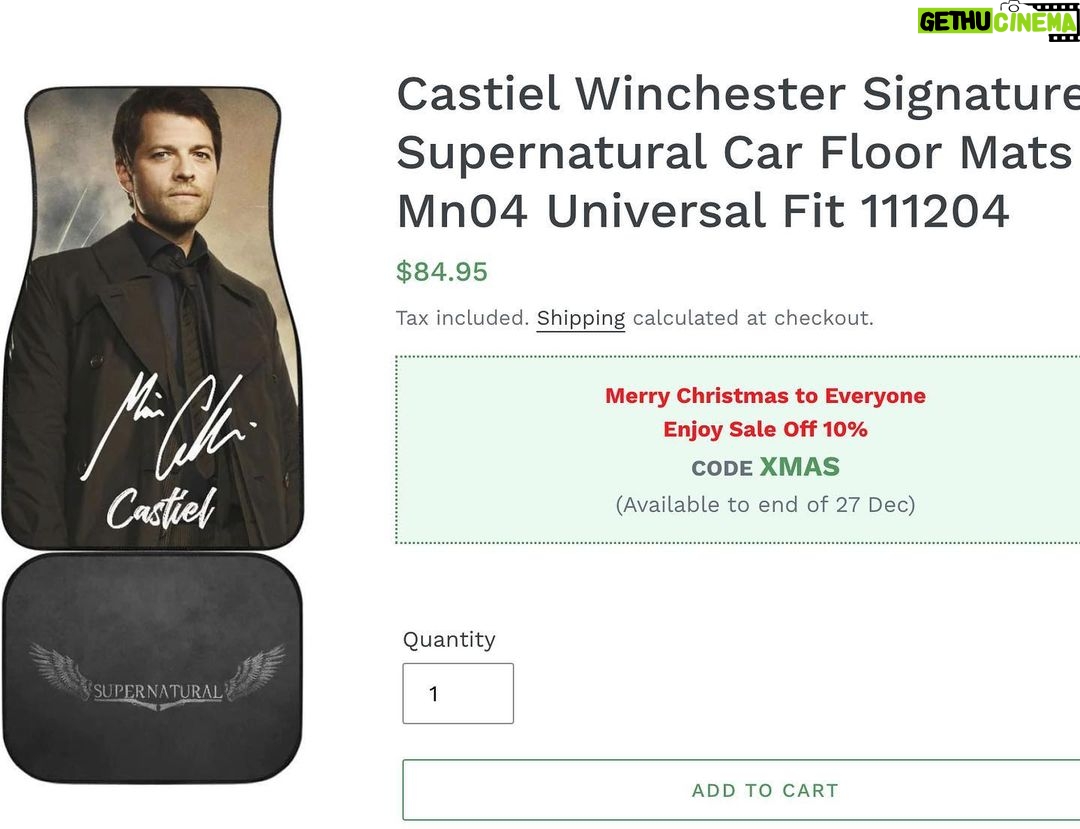Focus the Quantity input field
Viewport: 1080px width, 829px height.
(458, 693)
